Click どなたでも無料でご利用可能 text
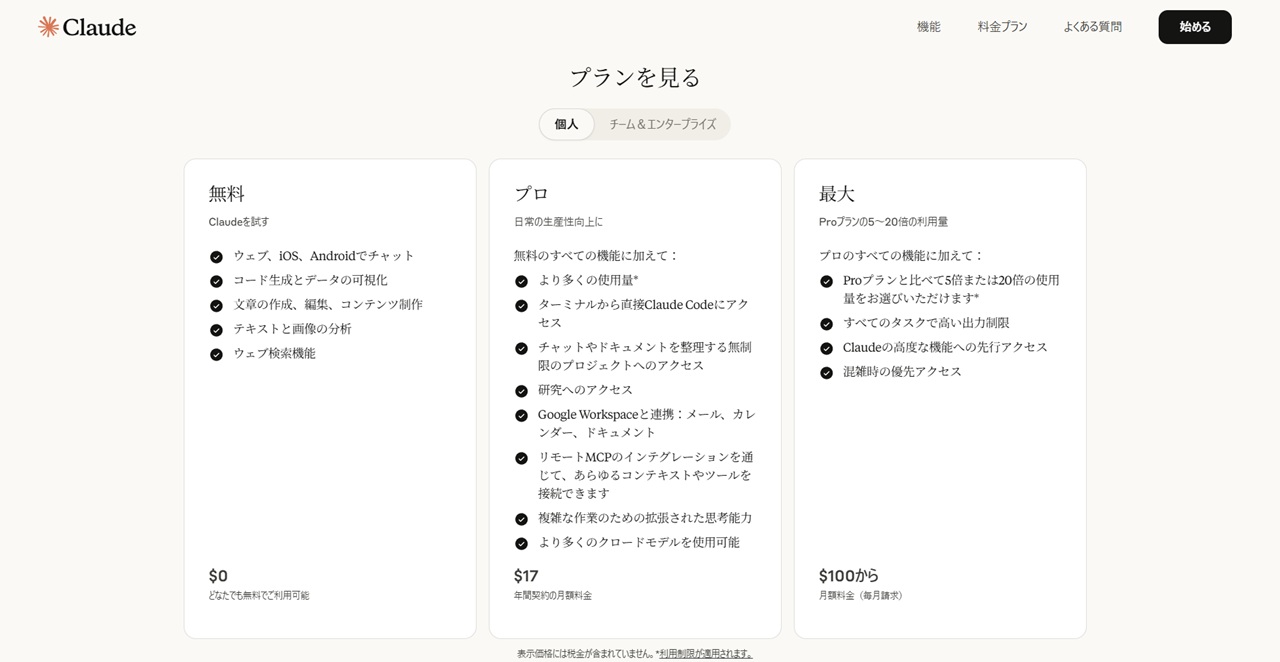The width and height of the screenshot is (1280, 662). click(x=259, y=595)
